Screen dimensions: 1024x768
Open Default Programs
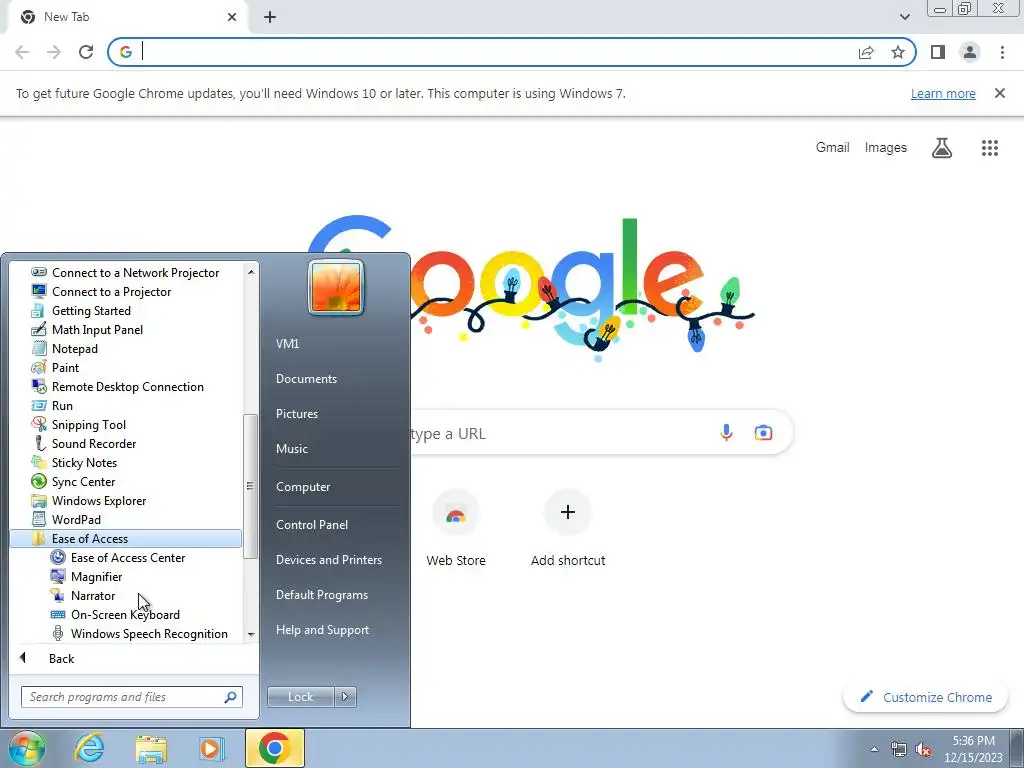(322, 595)
